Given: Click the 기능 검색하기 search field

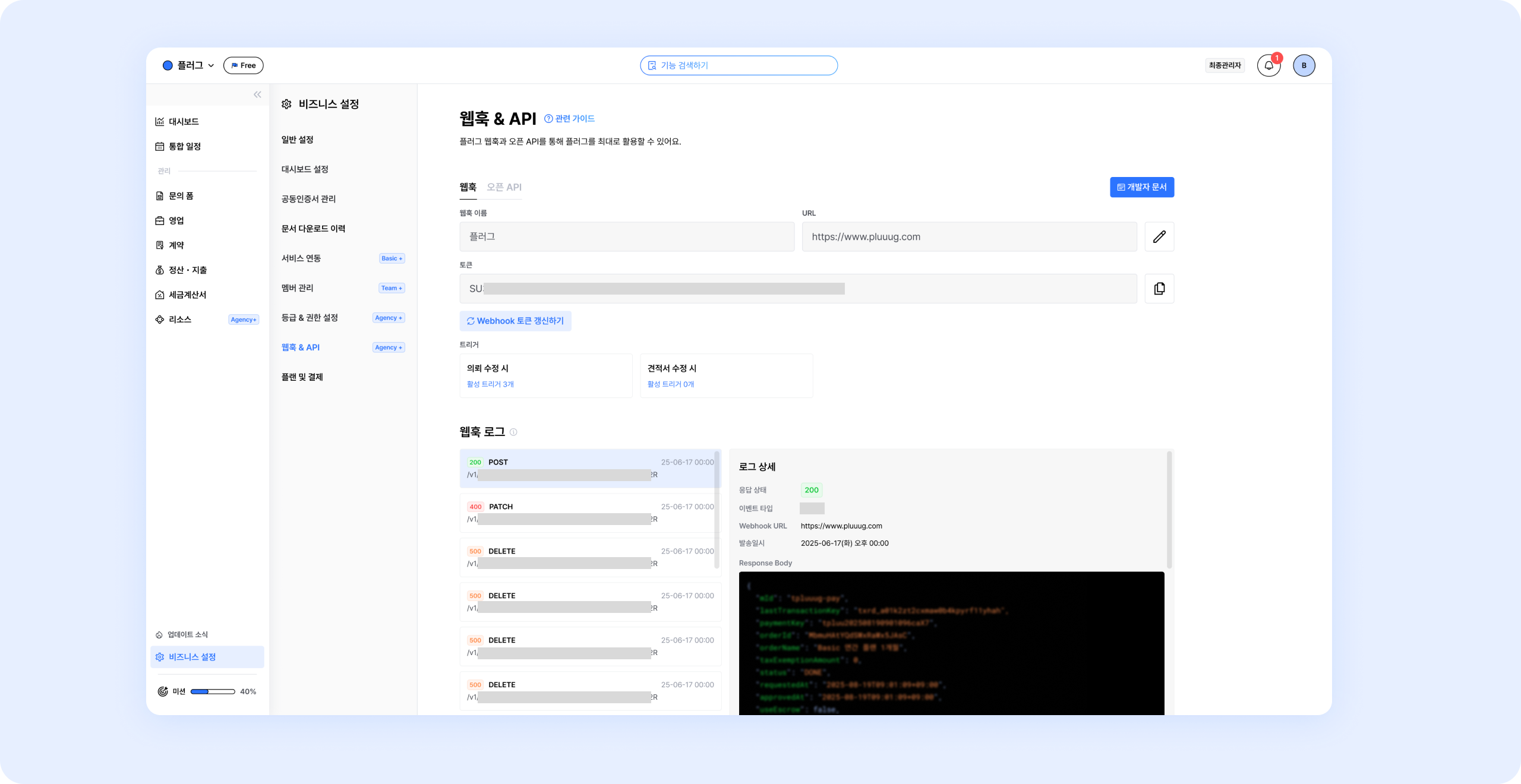Looking at the screenshot, I should click(739, 65).
